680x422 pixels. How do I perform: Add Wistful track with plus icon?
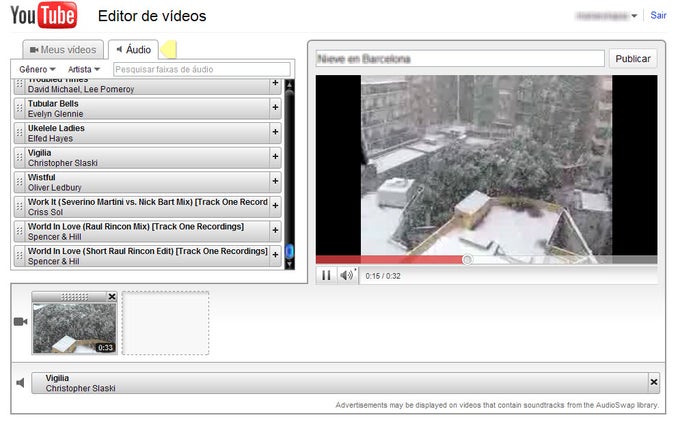pyautogui.click(x=275, y=181)
